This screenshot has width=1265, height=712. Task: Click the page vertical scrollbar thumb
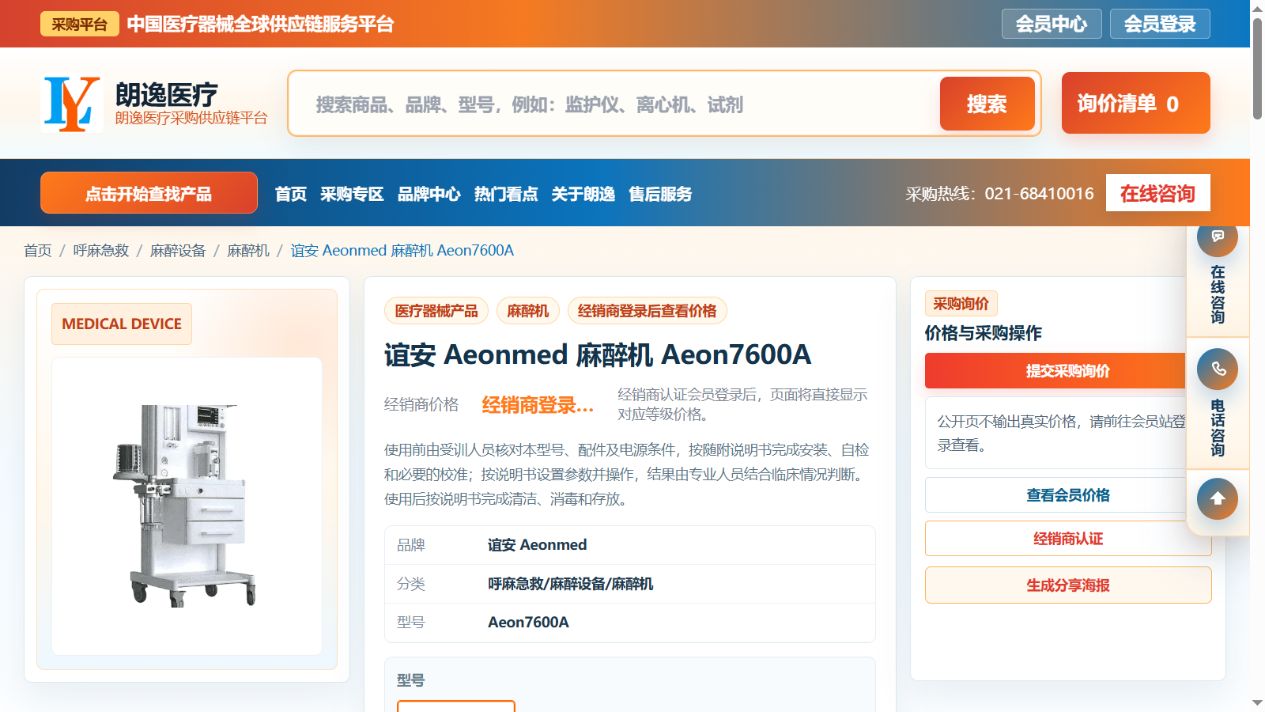coord(1257,68)
